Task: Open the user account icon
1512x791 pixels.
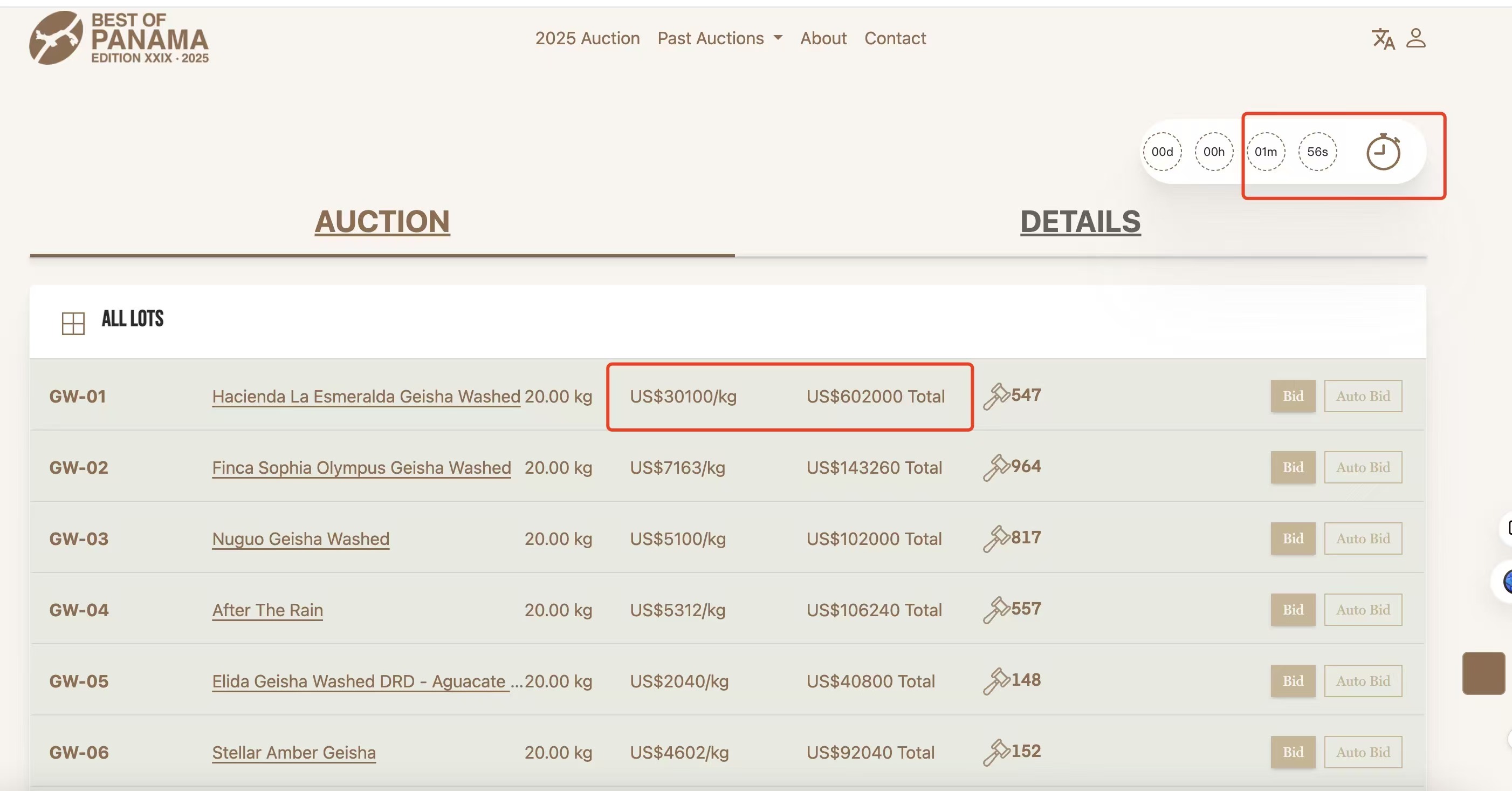Action: (1415, 38)
